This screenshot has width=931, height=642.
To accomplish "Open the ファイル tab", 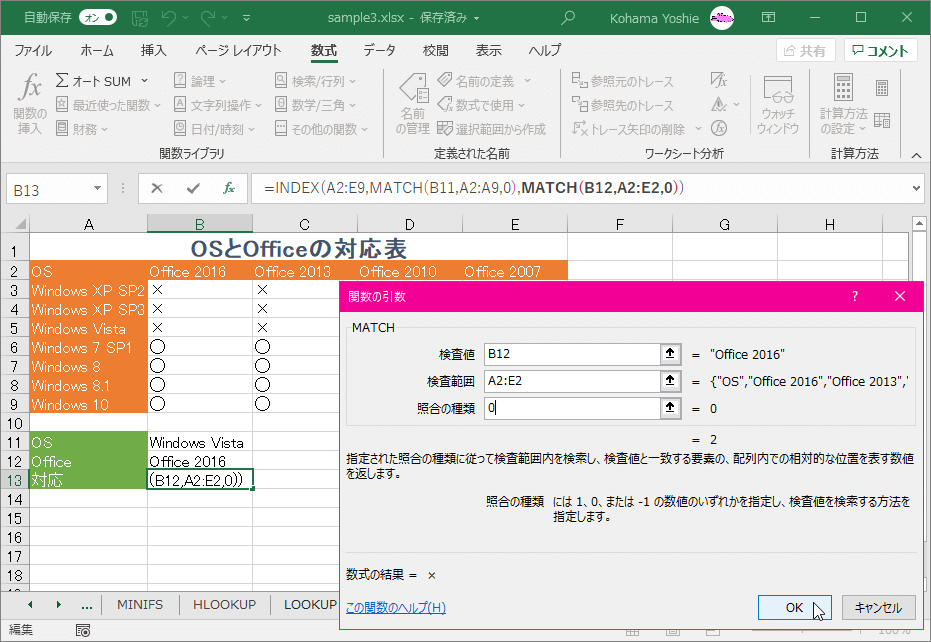I will [33, 50].
